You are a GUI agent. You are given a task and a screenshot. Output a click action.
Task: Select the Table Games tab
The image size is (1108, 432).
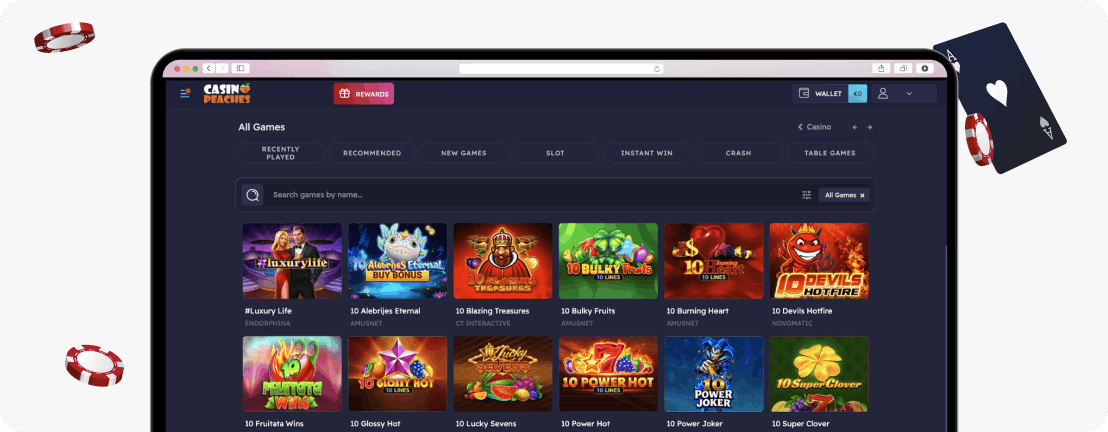click(x=830, y=153)
